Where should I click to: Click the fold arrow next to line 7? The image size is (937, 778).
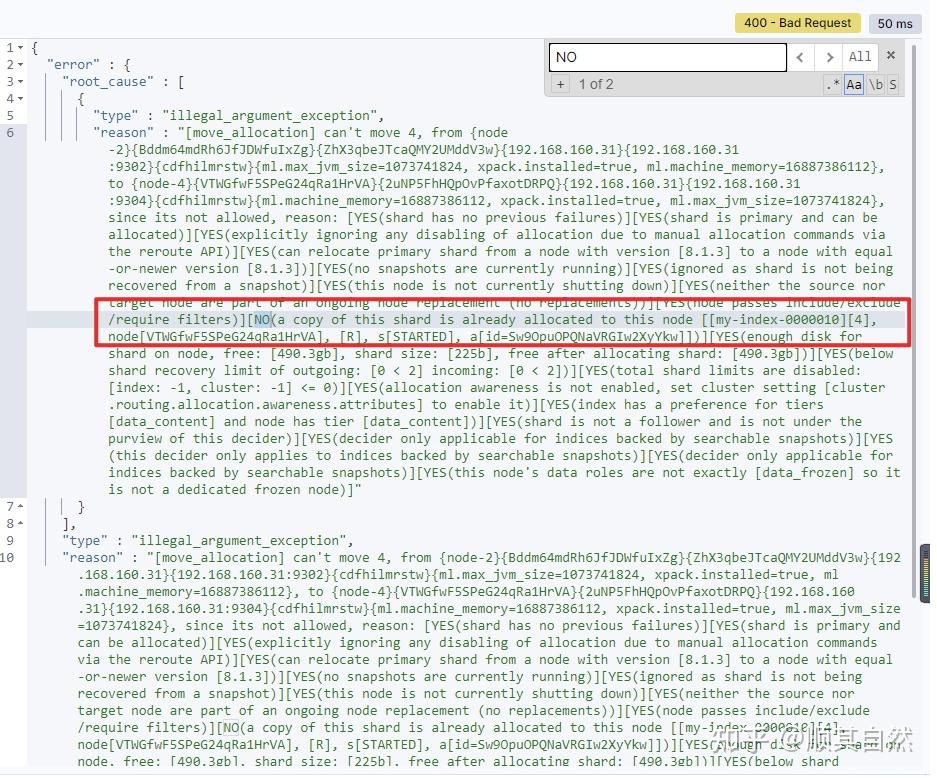point(22,506)
